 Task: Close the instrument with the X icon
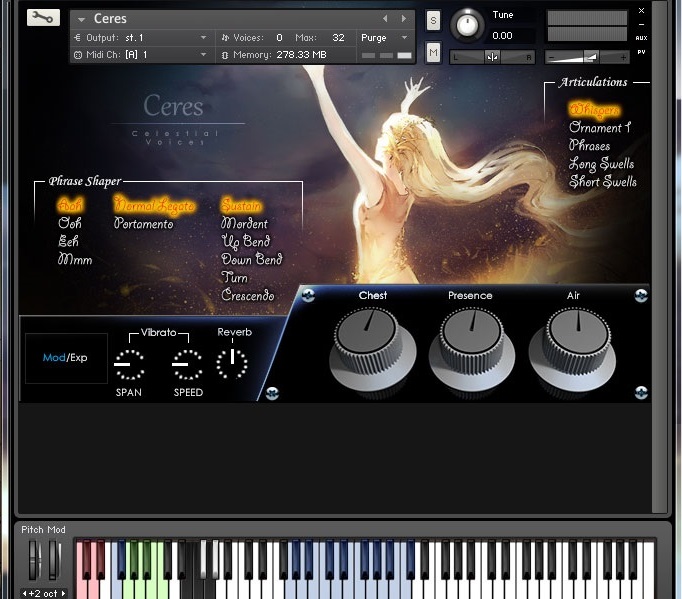tap(642, 10)
